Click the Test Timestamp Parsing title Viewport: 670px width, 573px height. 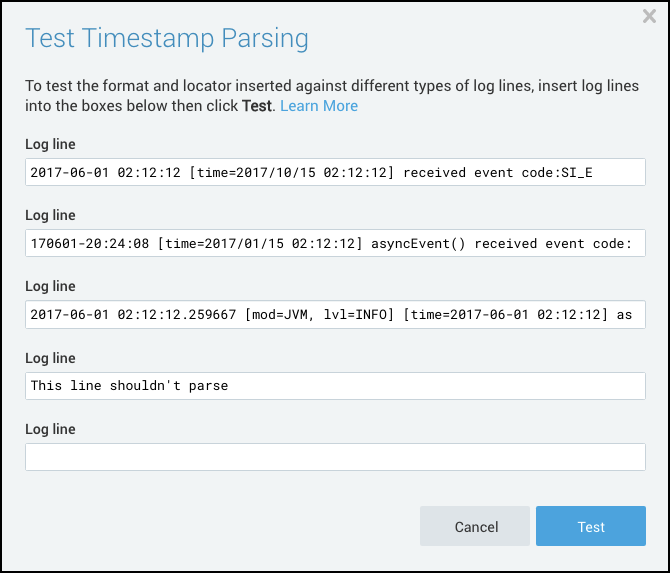click(166, 39)
